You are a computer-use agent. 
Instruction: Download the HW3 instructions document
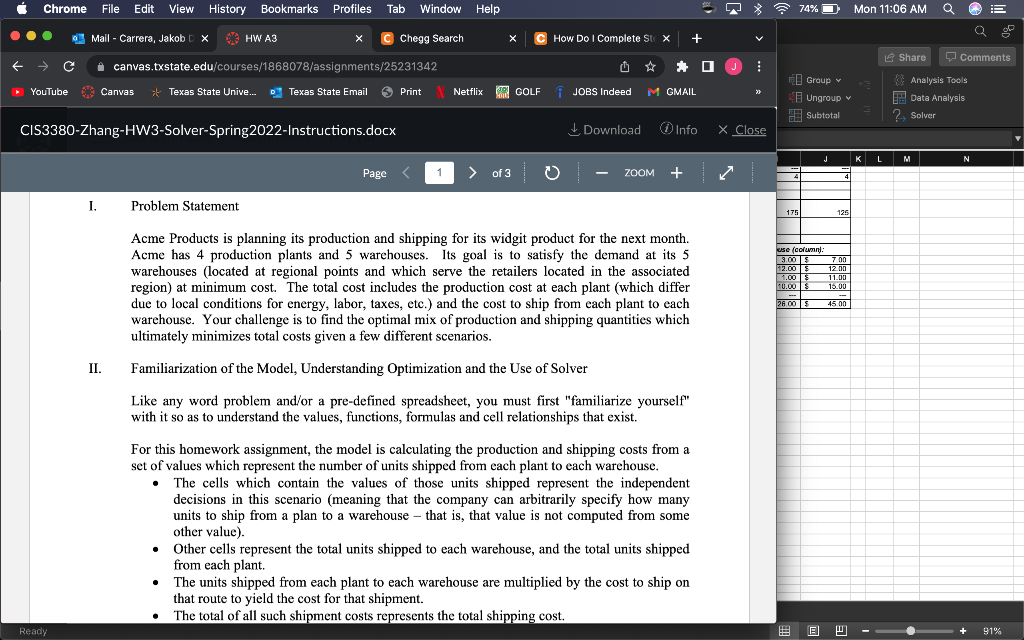coord(604,130)
